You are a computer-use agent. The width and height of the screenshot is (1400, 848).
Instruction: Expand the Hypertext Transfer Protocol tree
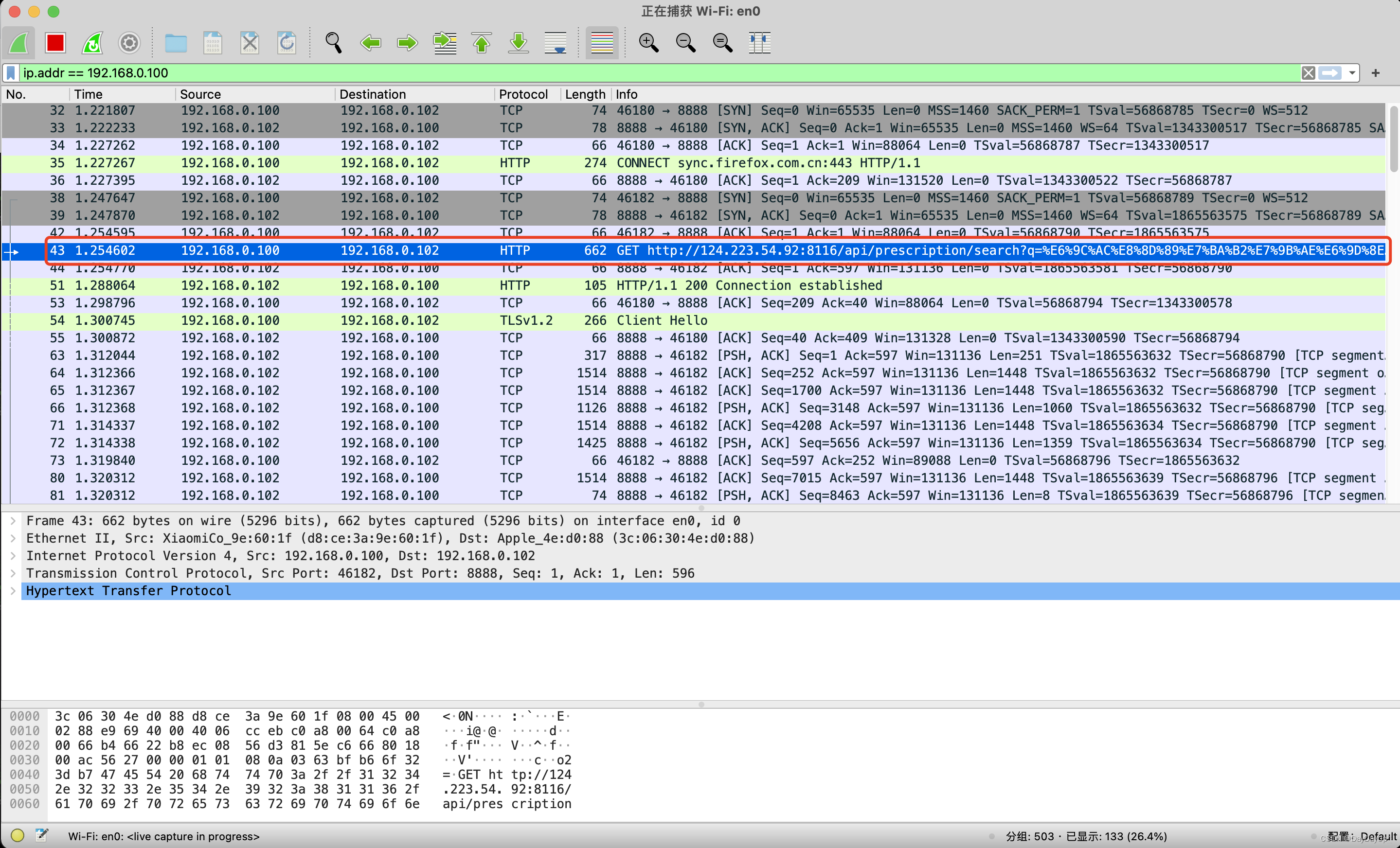point(13,591)
